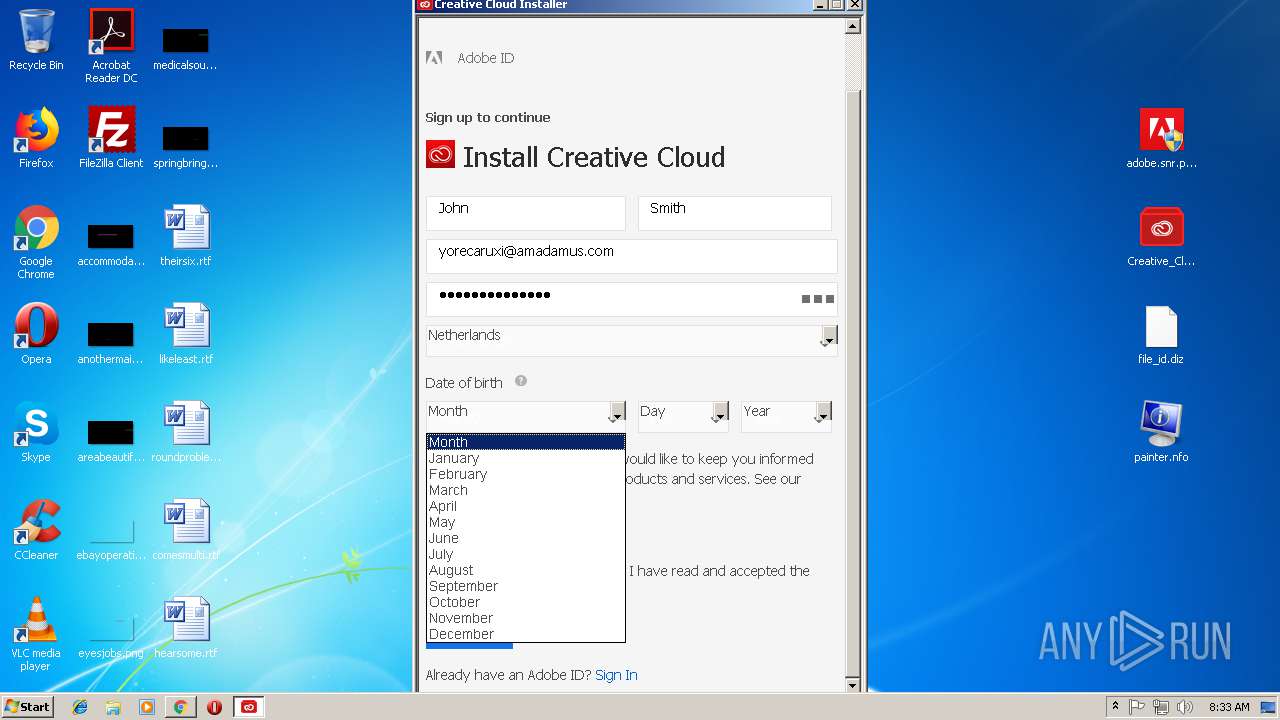Choose July from month list

(x=526, y=554)
